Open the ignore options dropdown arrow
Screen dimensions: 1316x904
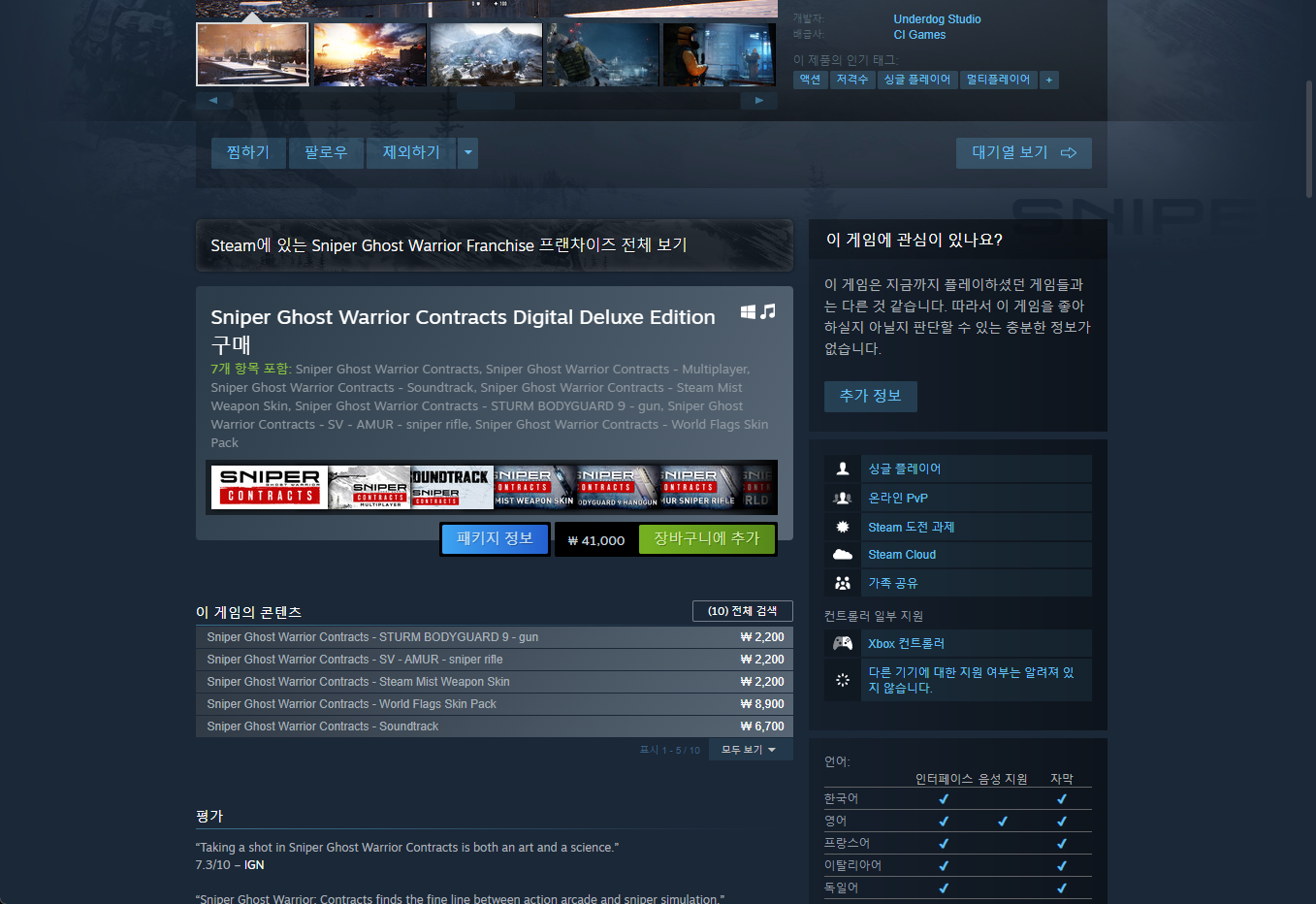coord(468,153)
